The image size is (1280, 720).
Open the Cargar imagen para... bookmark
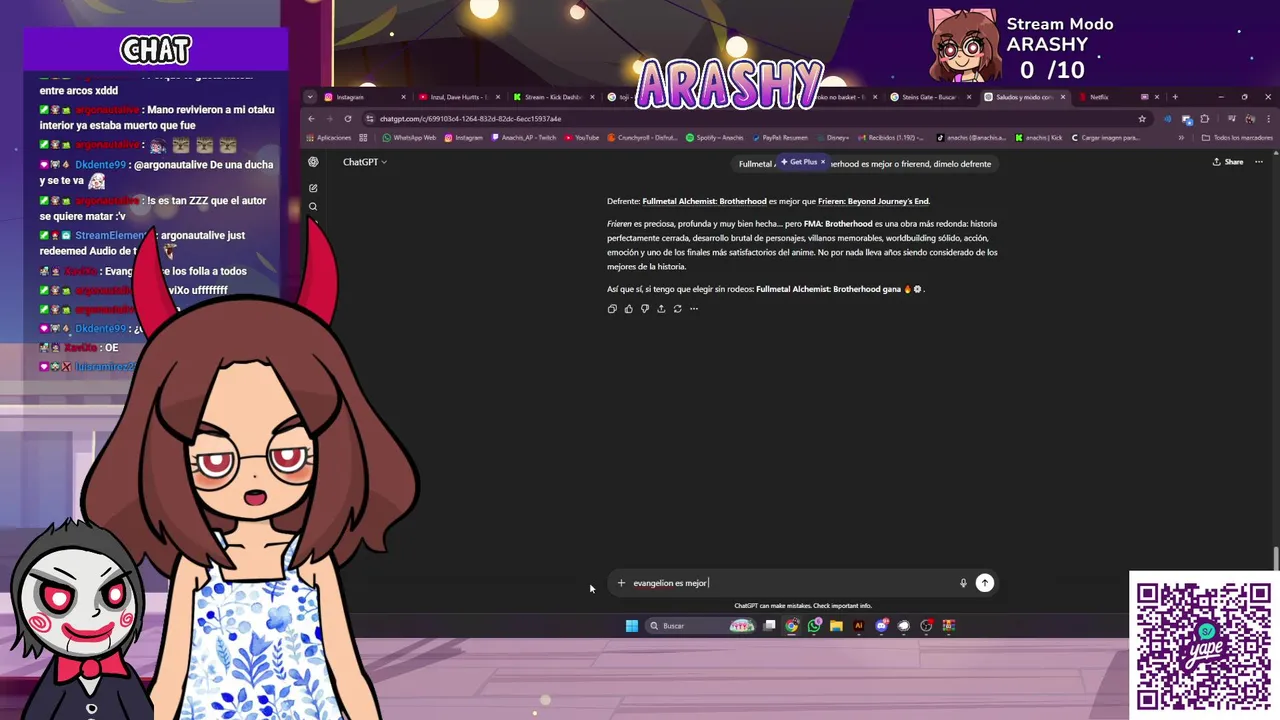[1105, 137]
